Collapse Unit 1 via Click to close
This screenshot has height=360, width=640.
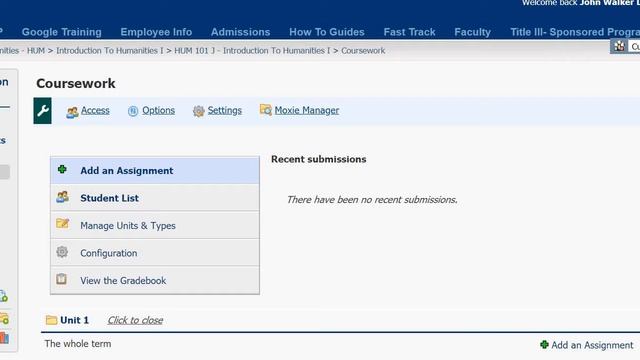pos(135,320)
